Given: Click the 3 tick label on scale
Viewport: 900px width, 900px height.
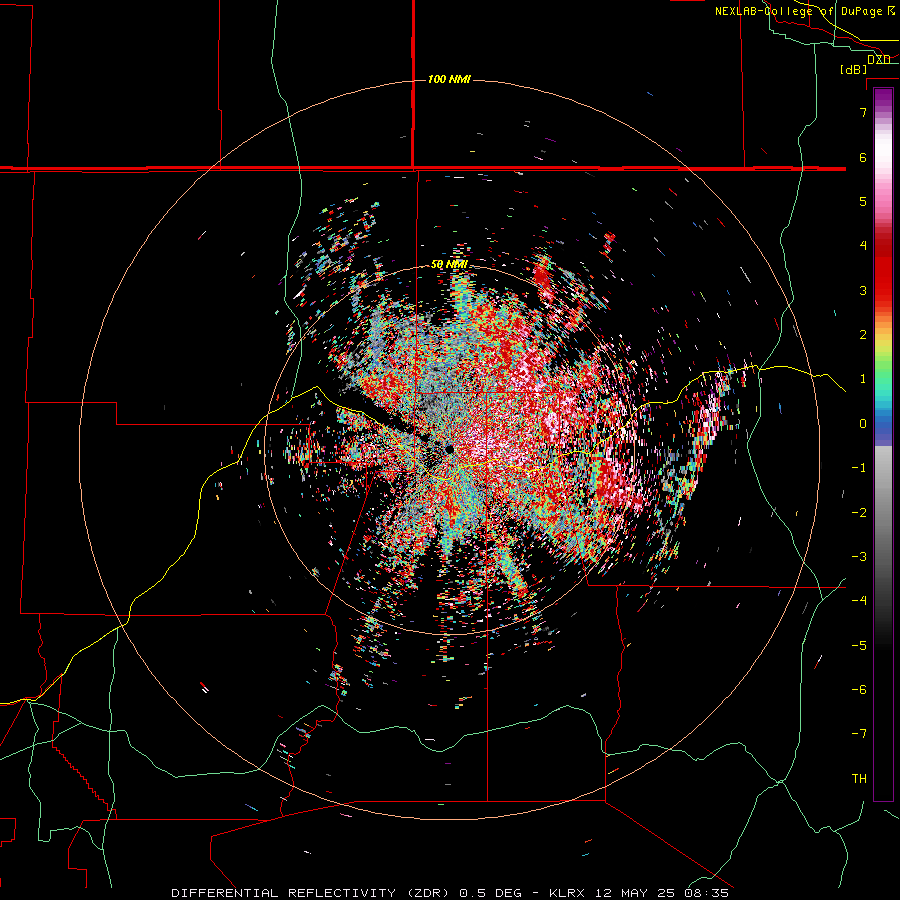Looking at the screenshot, I should [863, 290].
